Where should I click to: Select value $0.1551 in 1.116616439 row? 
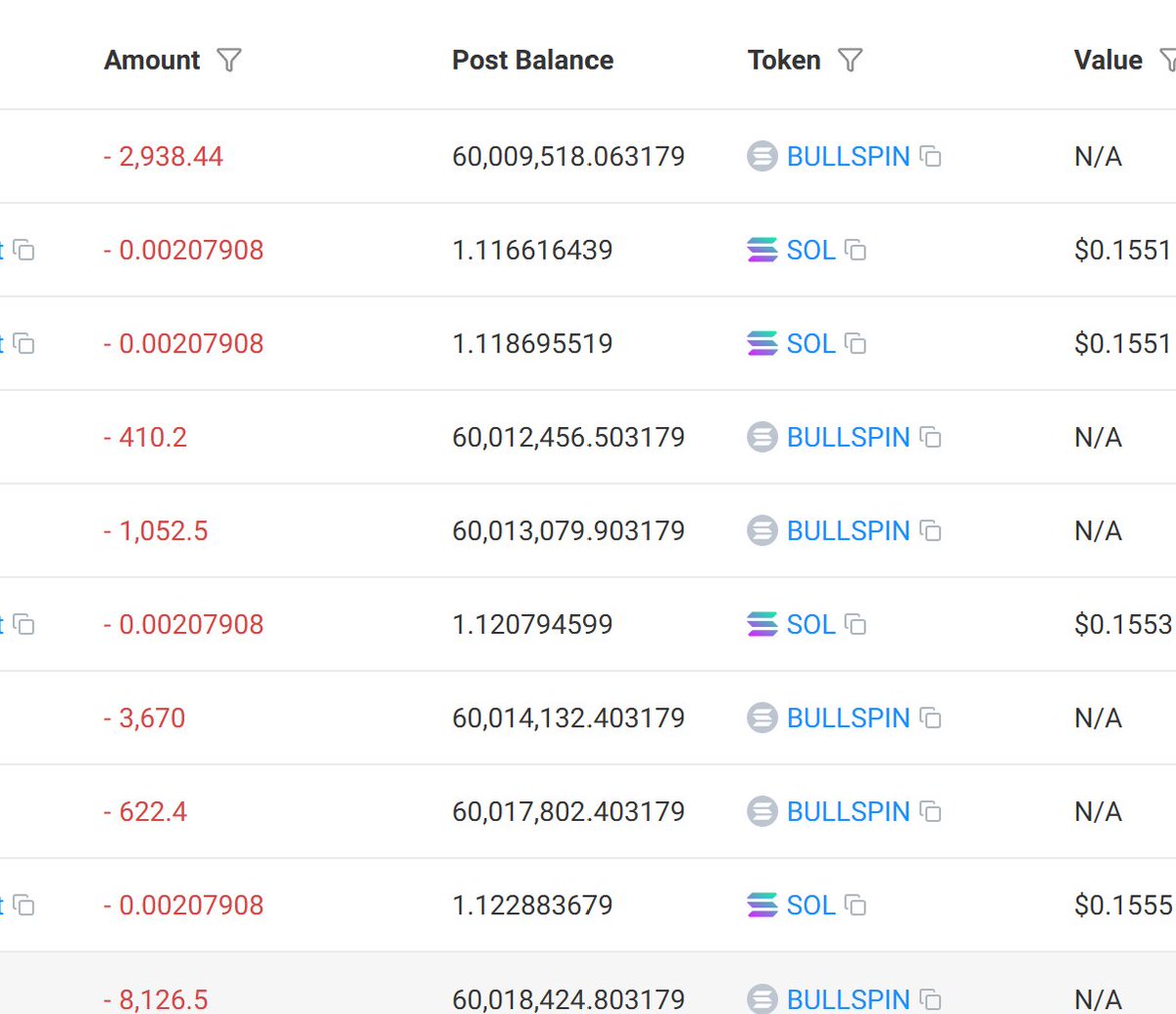pyautogui.click(x=1123, y=251)
